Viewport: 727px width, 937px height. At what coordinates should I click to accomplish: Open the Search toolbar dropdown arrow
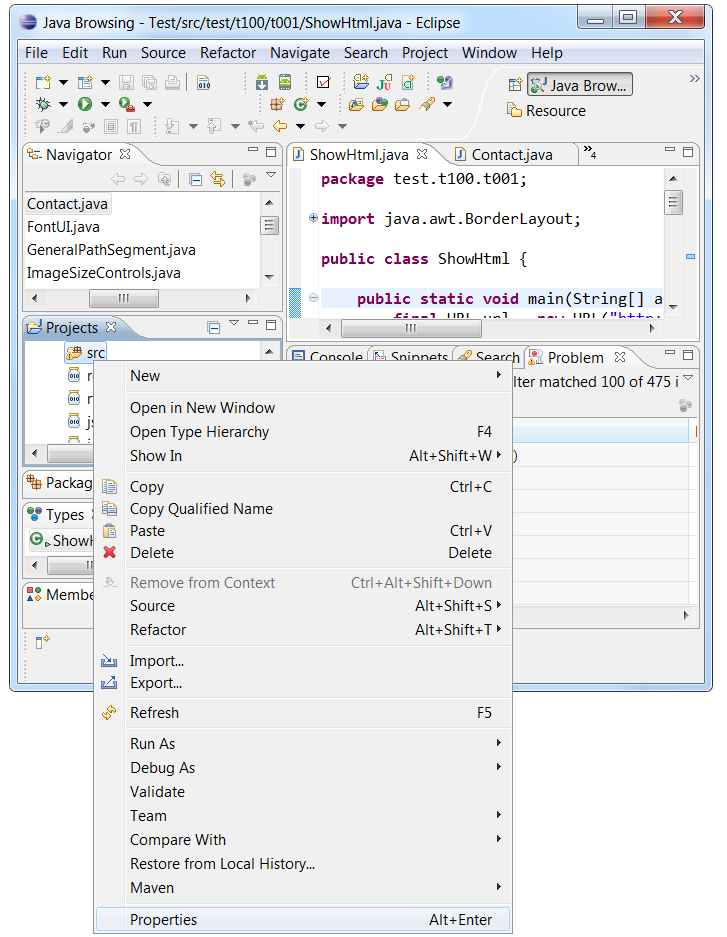coord(447,105)
